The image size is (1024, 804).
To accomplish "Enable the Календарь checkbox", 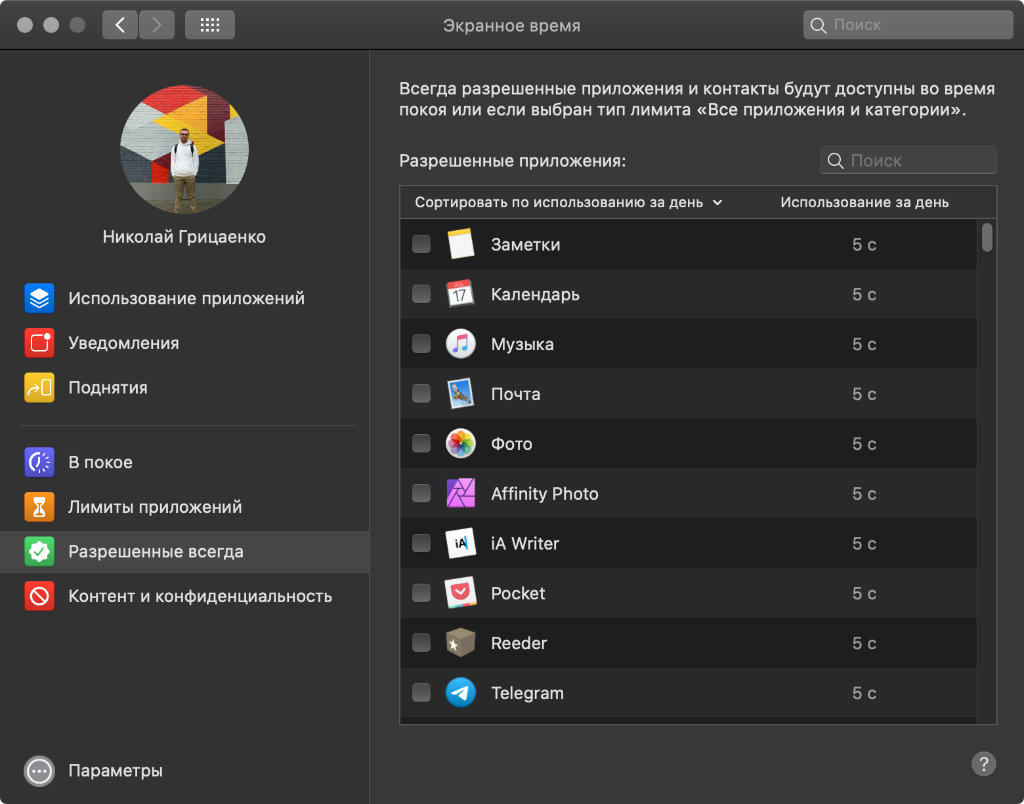I will click(421, 294).
